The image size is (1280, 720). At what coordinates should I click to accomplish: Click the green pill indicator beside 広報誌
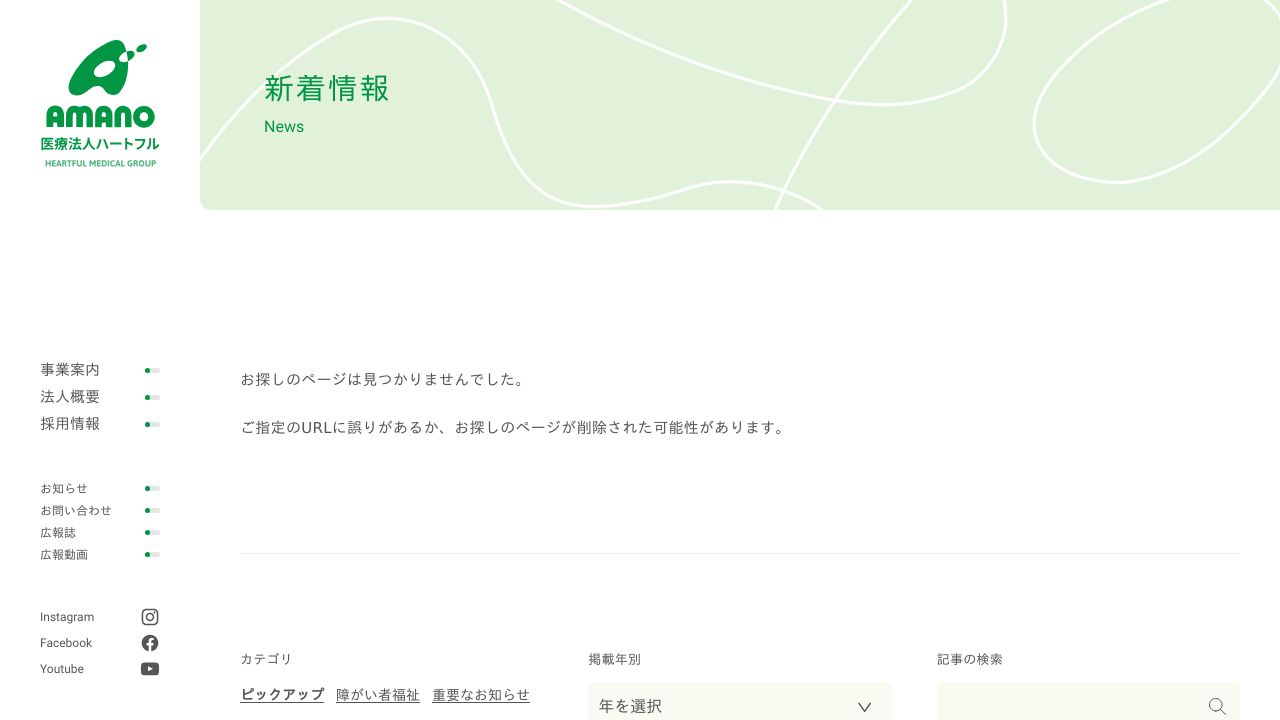[x=151, y=532]
